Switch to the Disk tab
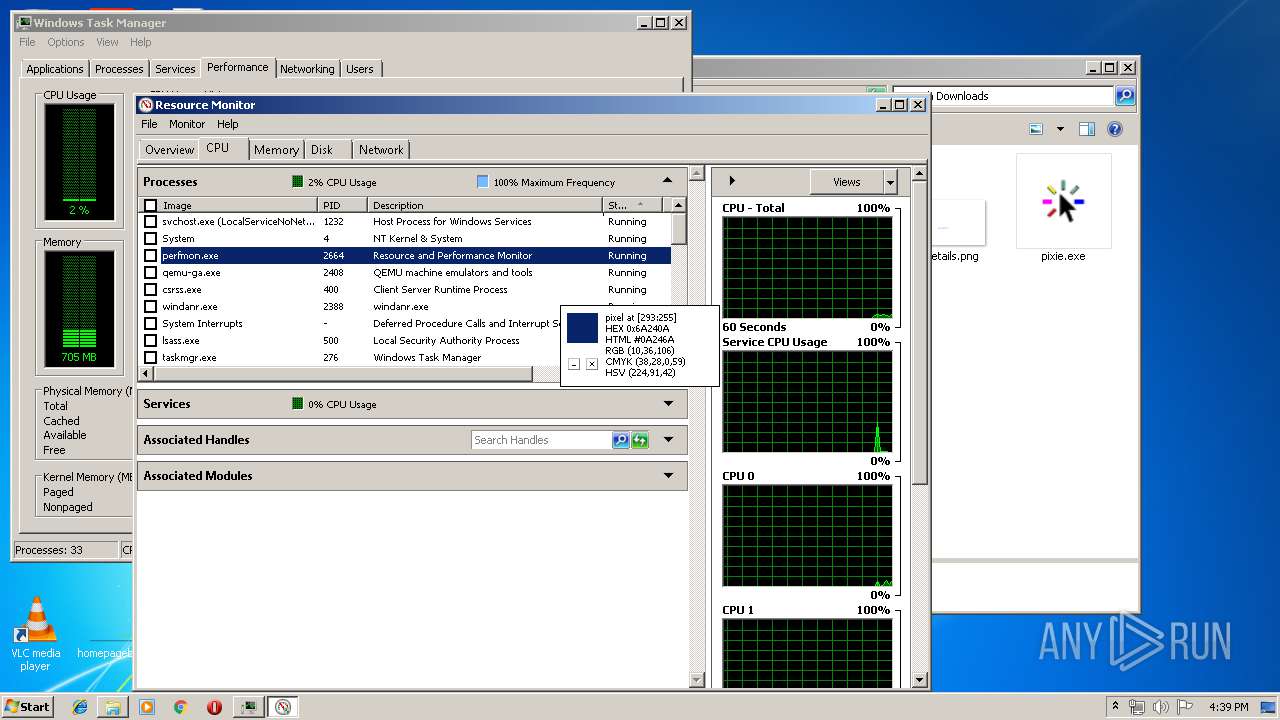This screenshot has width=1280, height=720. (322, 150)
